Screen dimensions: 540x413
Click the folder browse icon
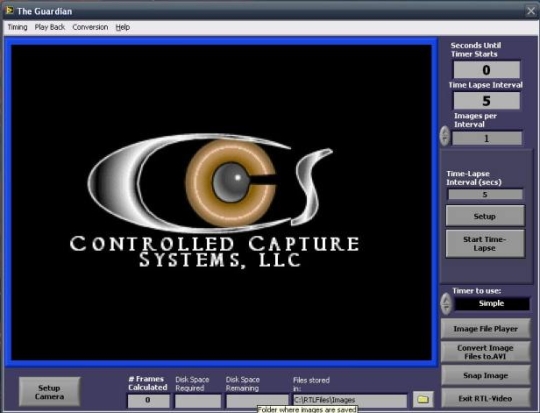point(423,399)
